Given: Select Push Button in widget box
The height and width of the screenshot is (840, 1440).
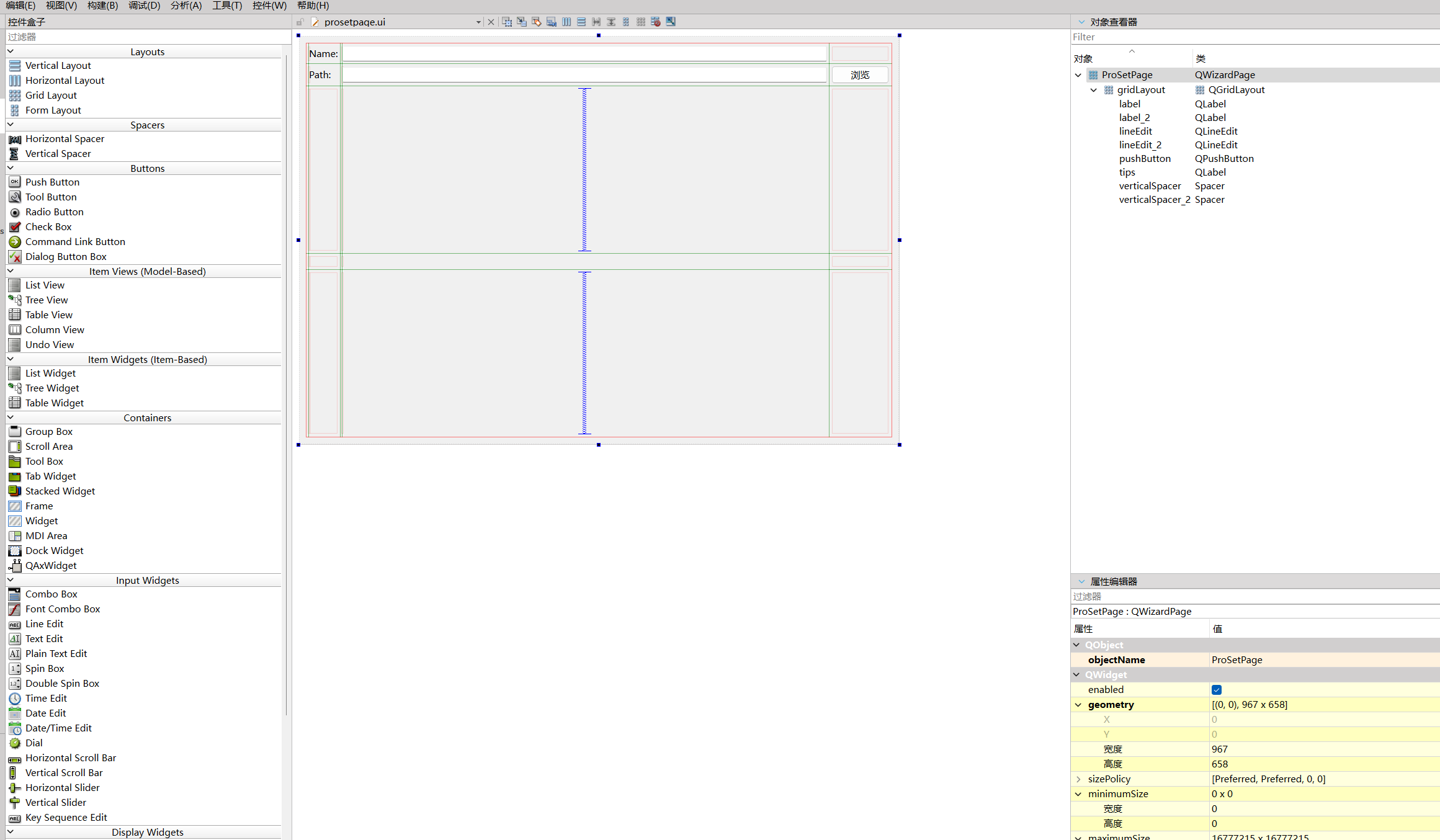Looking at the screenshot, I should (x=52, y=182).
